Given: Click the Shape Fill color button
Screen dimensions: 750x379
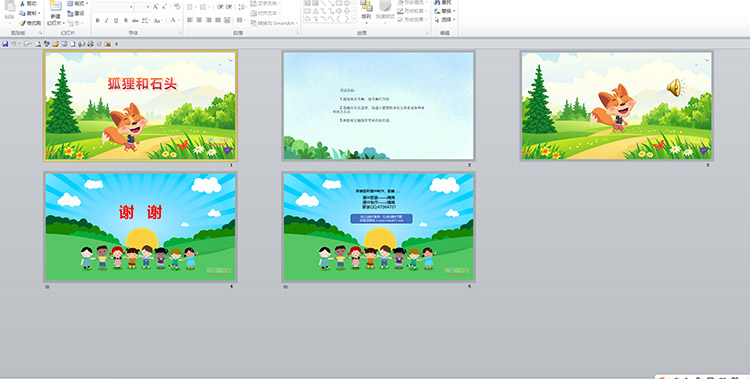Looking at the screenshot, I should 413,2.
